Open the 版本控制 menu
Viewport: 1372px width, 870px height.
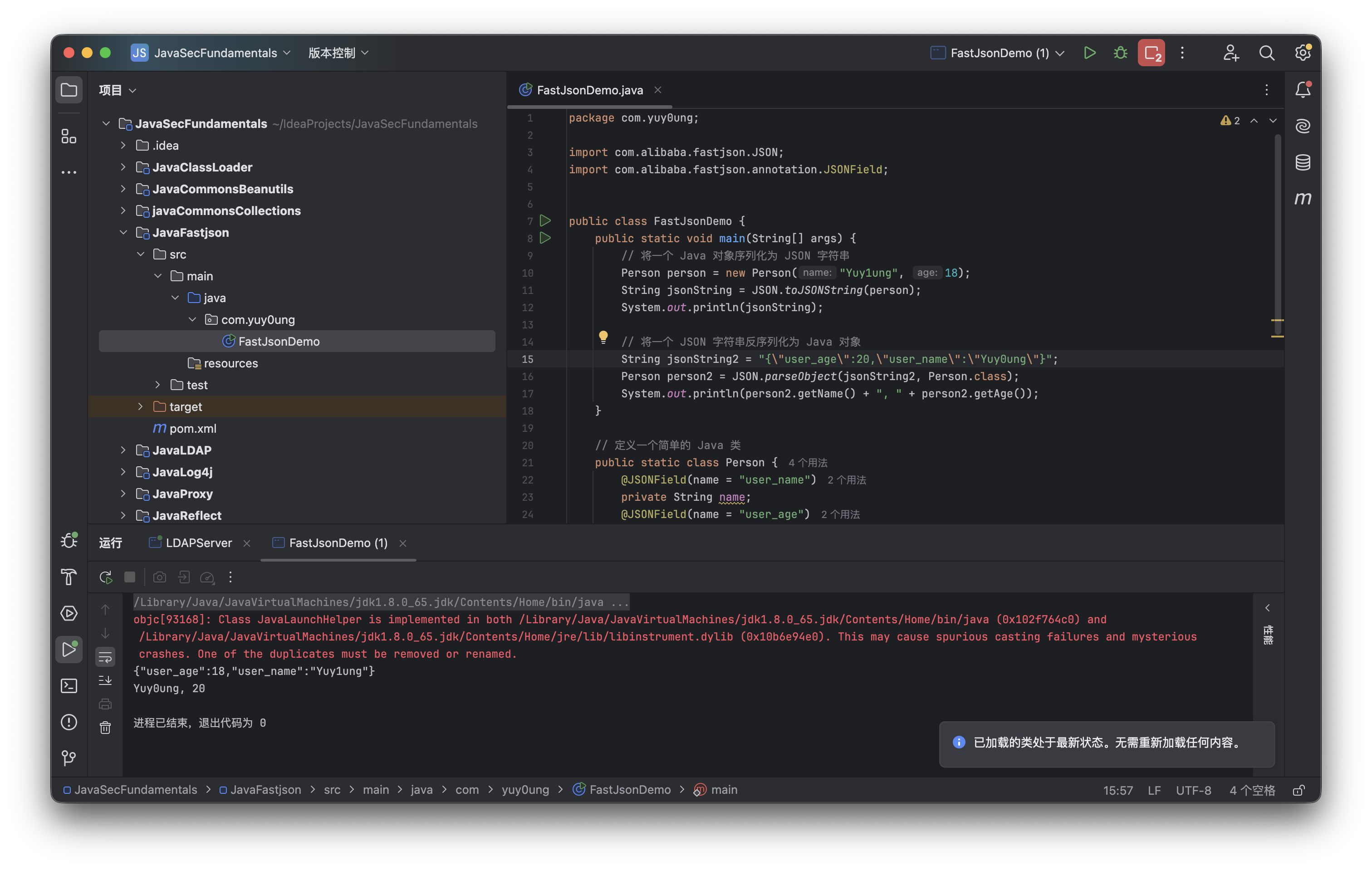tap(338, 53)
